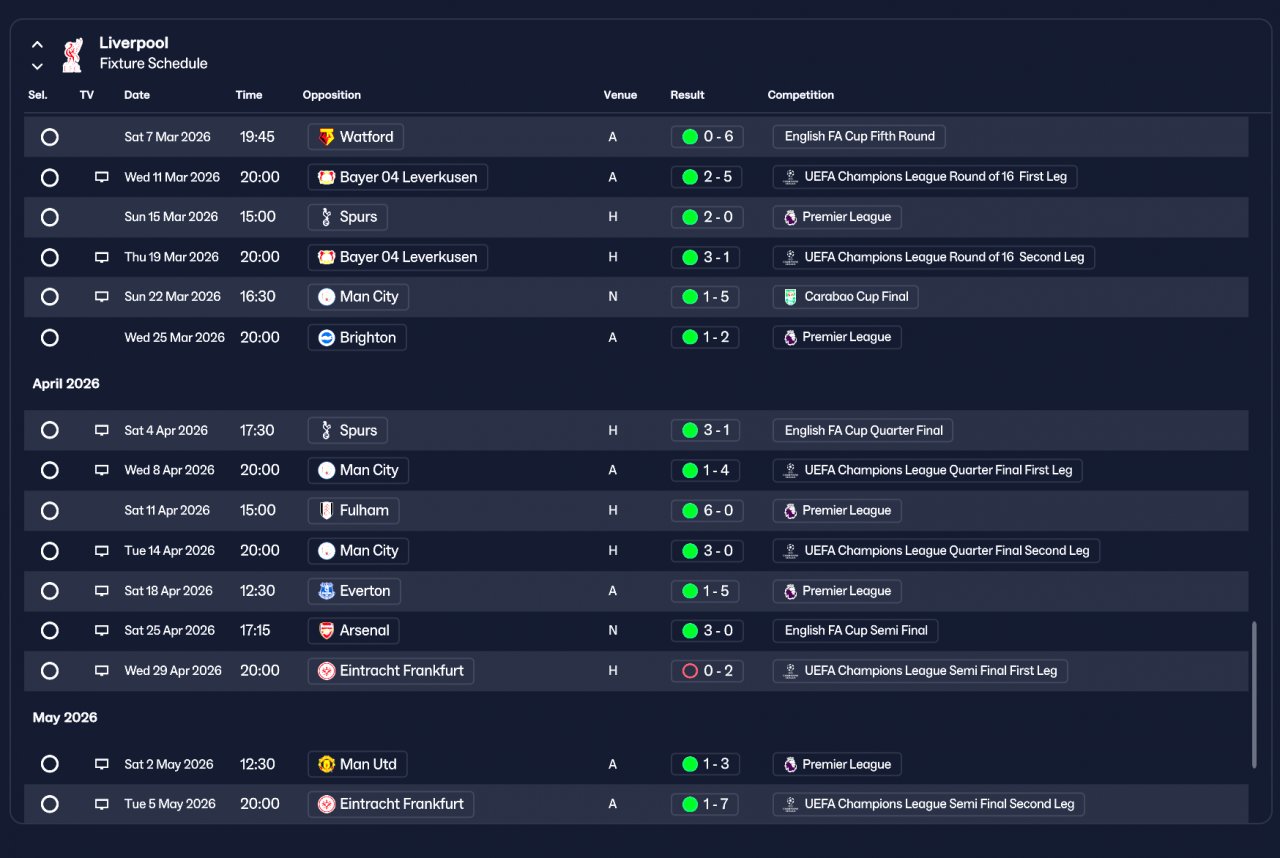Select radio for Leverkusen 11 Mar match

[49, 177]
